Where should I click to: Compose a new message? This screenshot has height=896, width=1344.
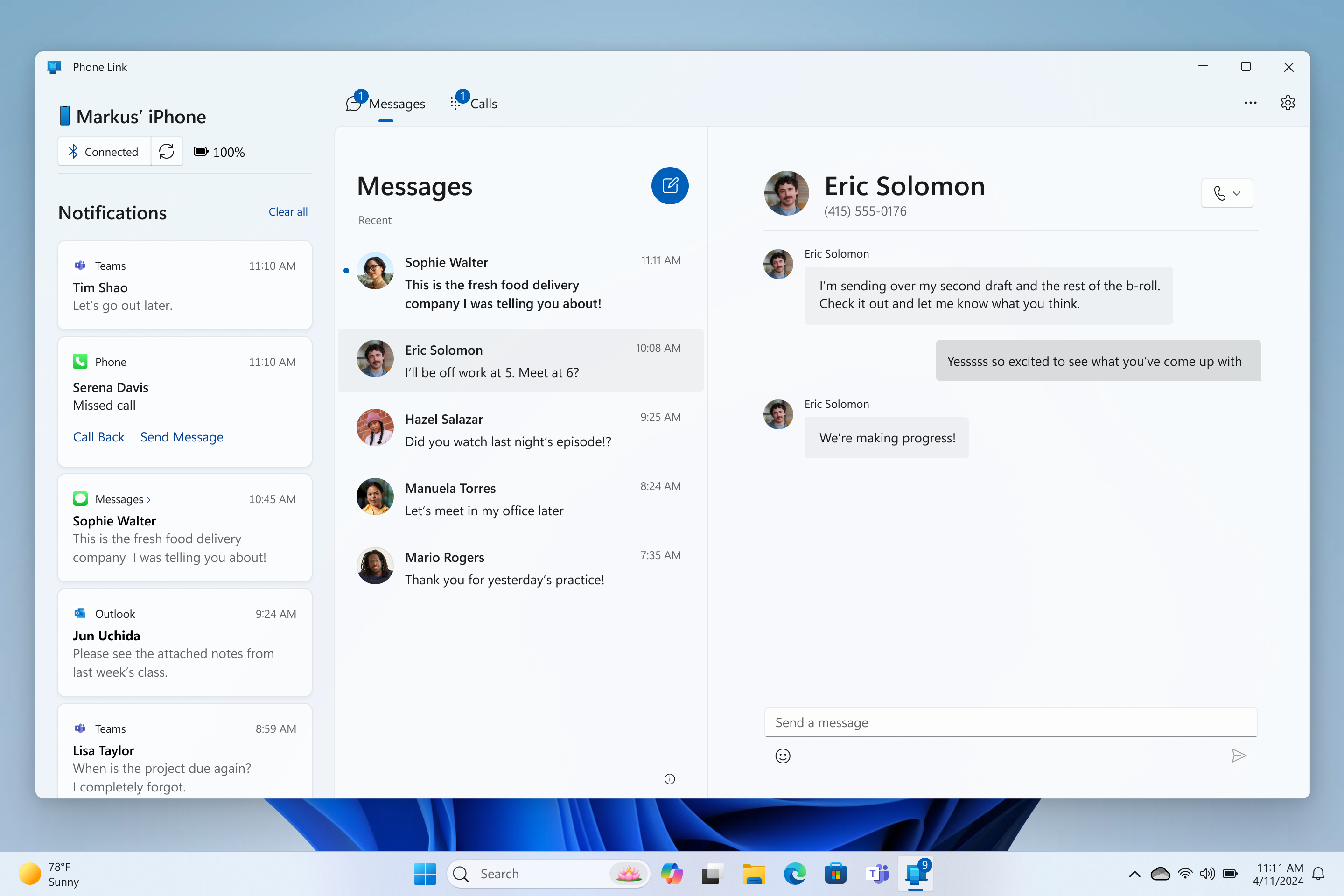coord(670,186)
